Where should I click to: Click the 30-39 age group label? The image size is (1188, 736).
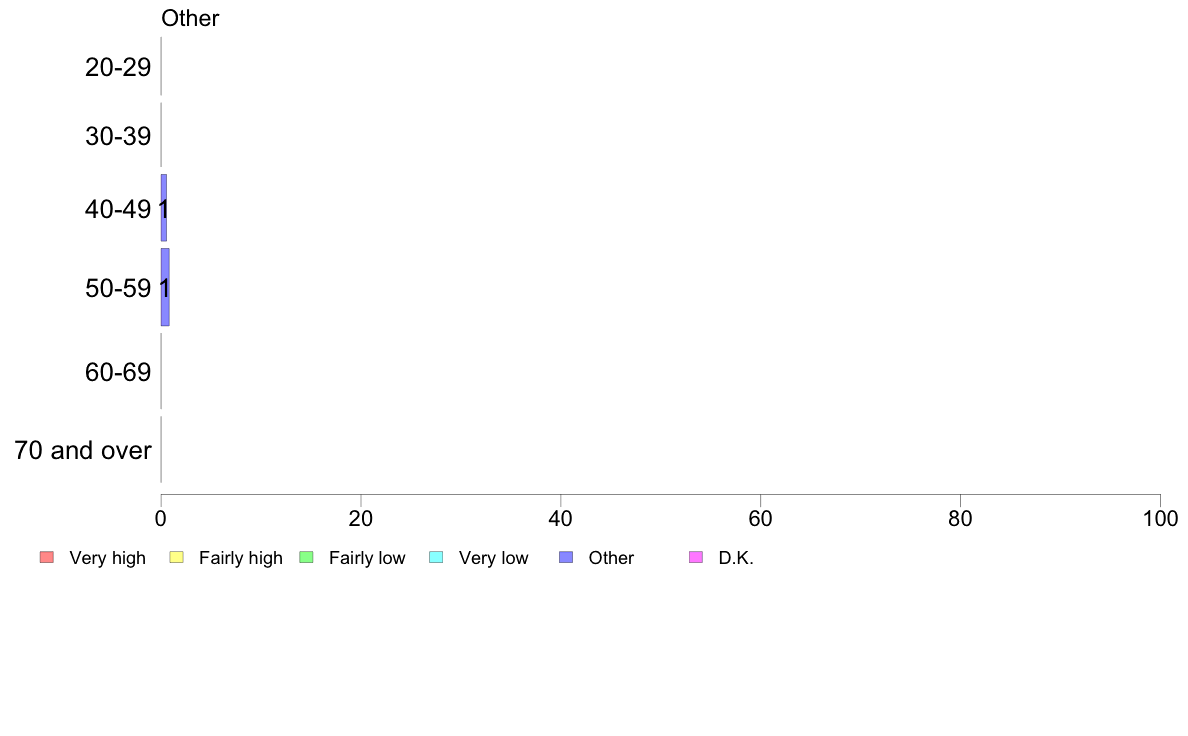(118, 136)
